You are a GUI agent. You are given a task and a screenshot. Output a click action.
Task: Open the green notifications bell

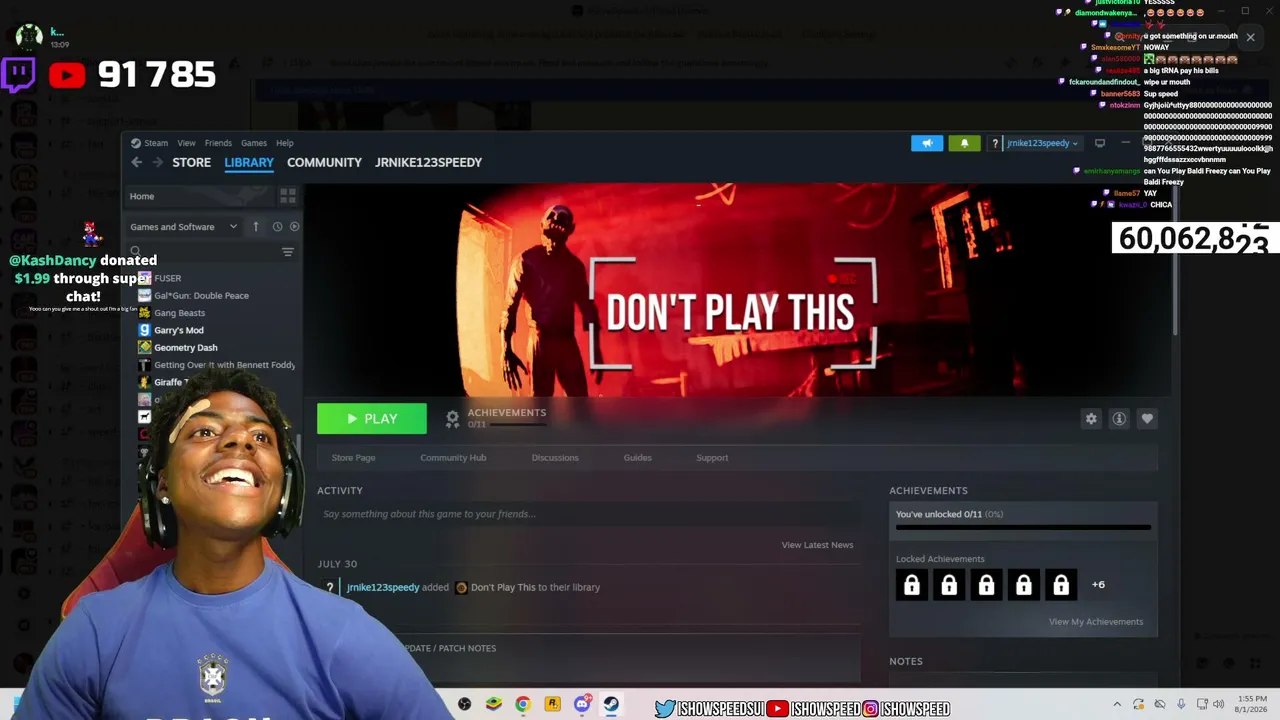pyautogui.click(x=964, y=143)
